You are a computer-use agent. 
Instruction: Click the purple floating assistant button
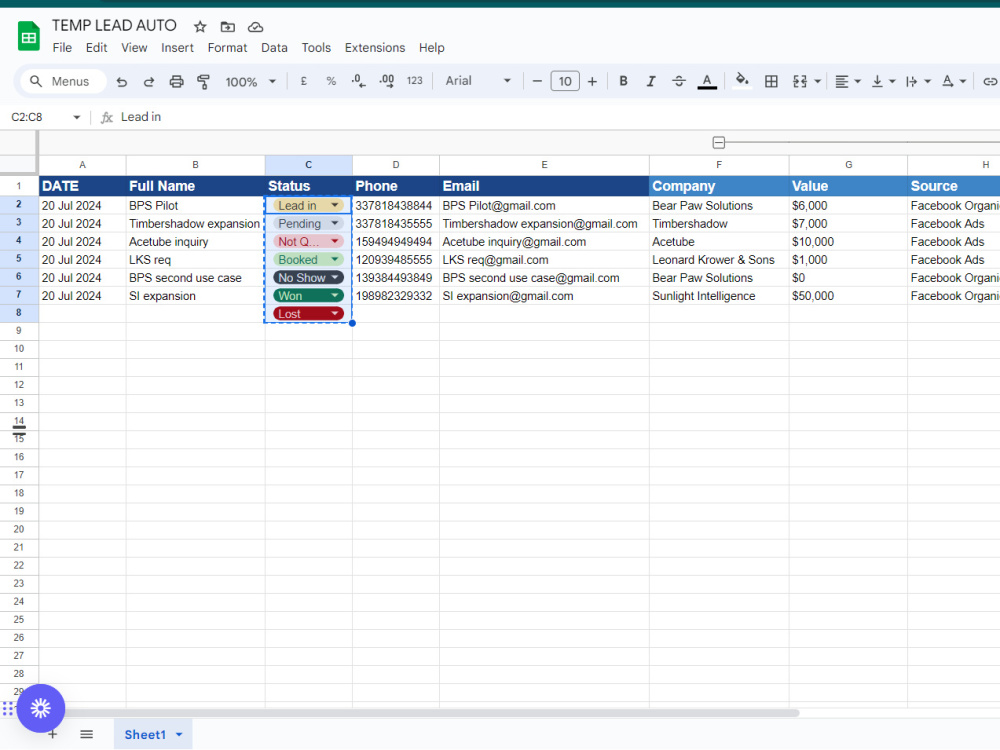41,708
